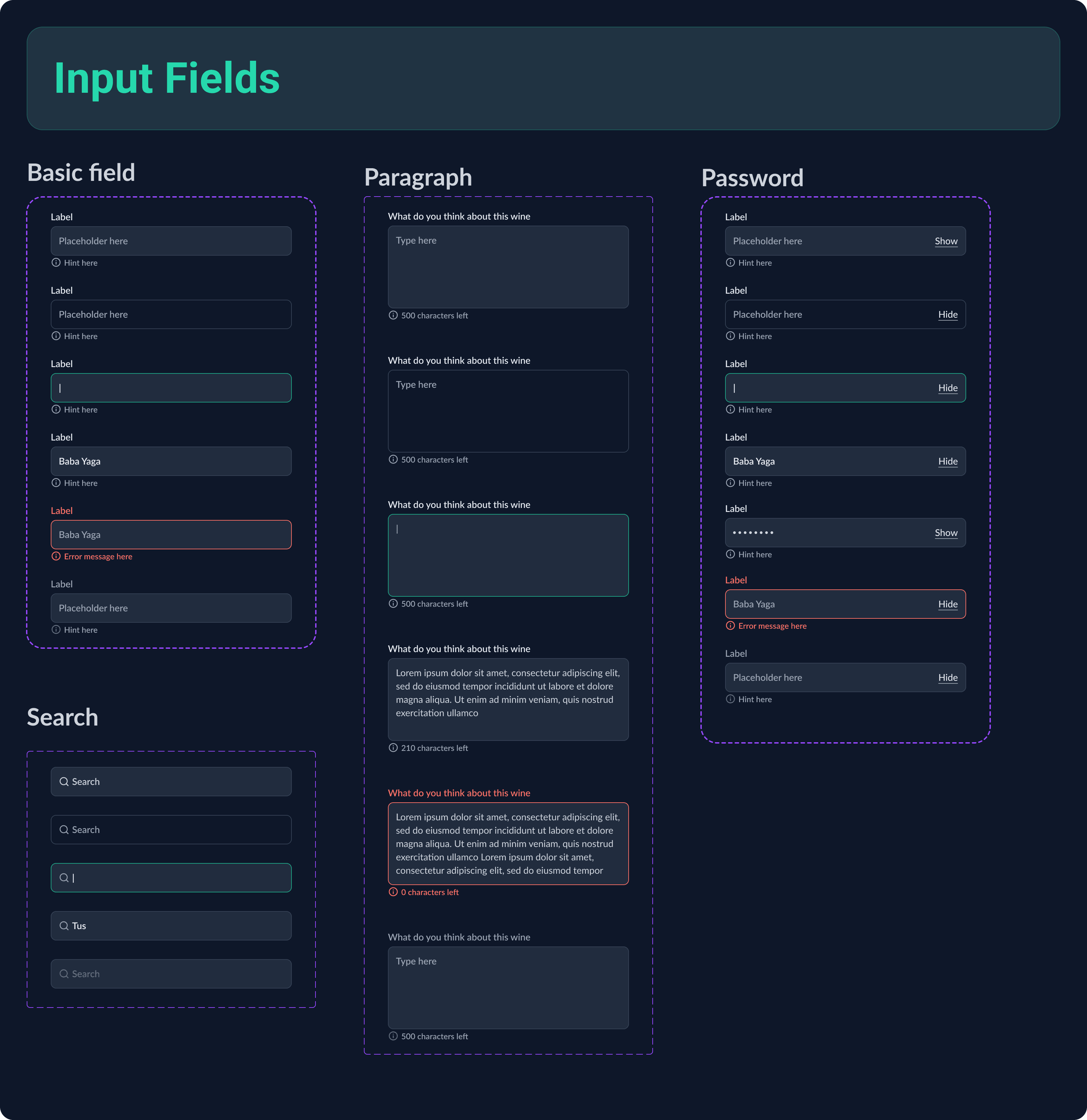The image size is (1087, 1120).
Task: Click the first Type here paragraph textarea
Action: click(x=508, y=267)
